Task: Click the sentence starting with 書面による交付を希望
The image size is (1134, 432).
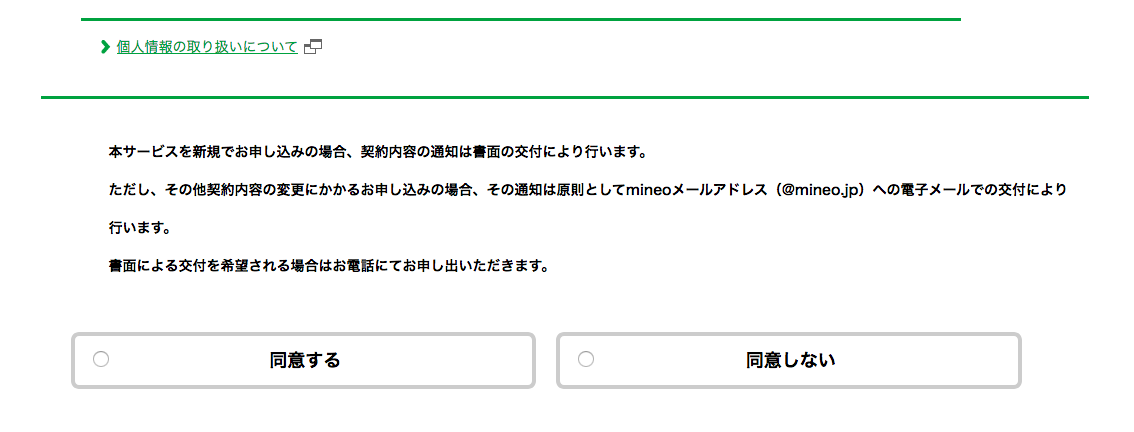Action: [328, 266]
